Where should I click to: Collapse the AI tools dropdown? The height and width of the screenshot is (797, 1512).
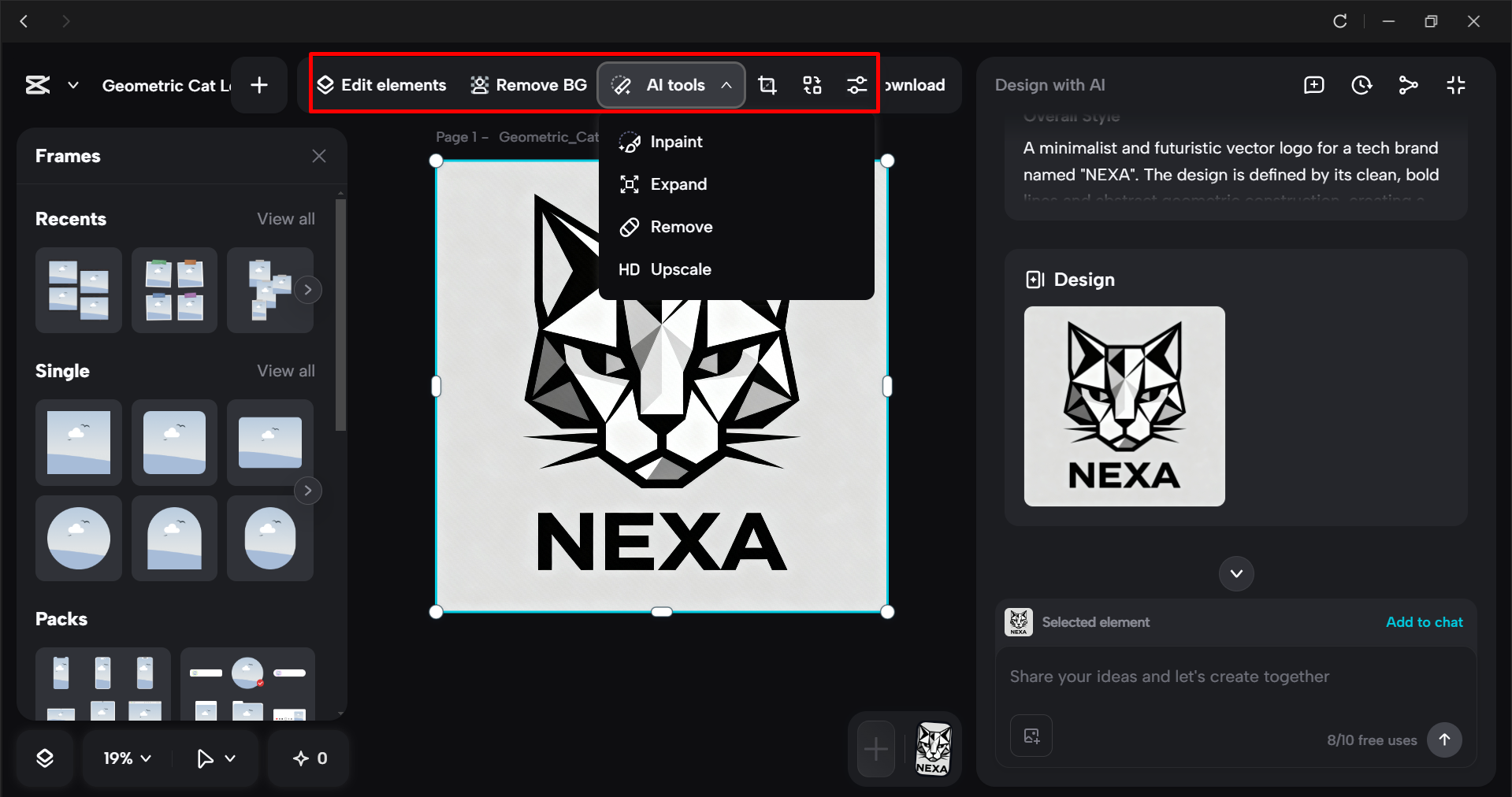click(726, 85)
